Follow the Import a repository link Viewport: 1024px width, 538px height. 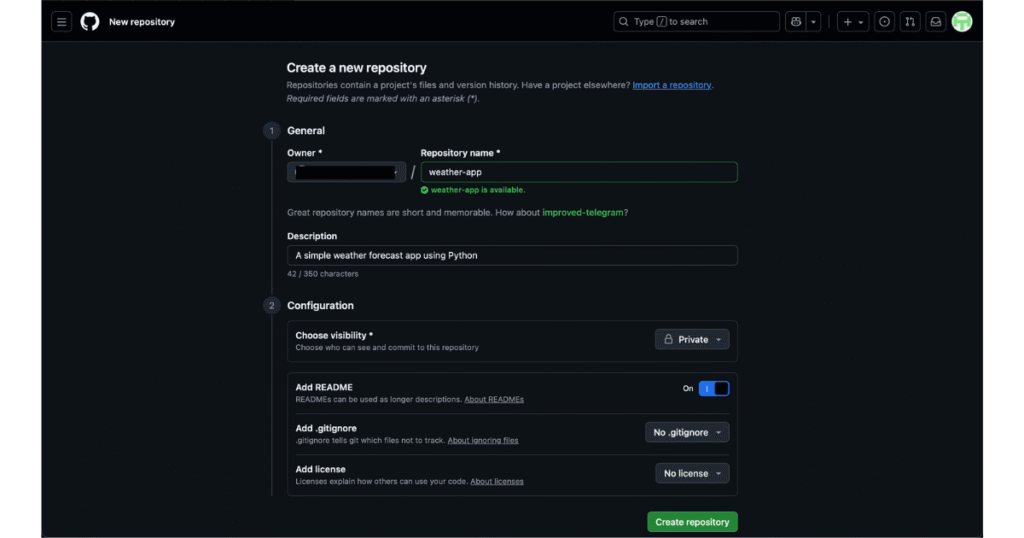click(672, 85)
